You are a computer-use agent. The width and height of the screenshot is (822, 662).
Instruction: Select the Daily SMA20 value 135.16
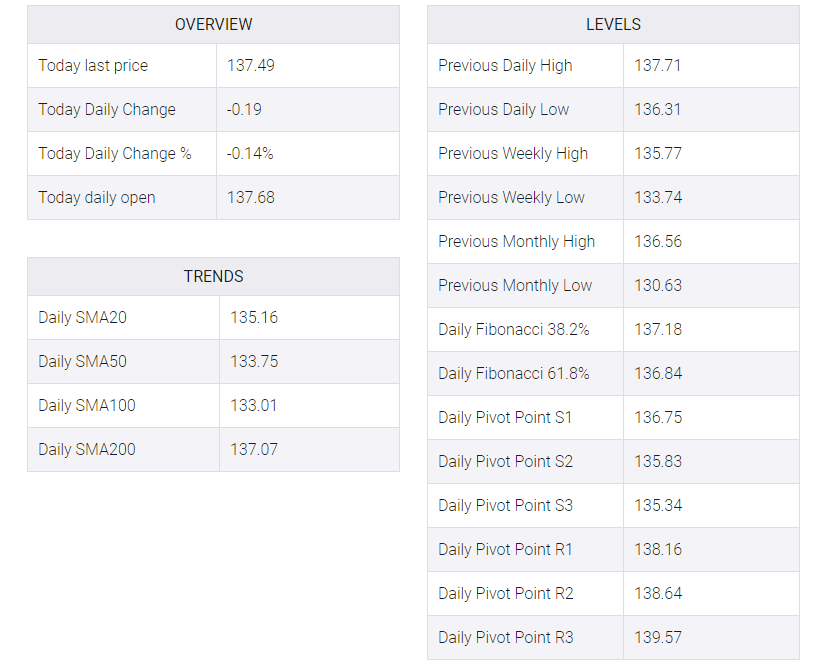[254, 317]
